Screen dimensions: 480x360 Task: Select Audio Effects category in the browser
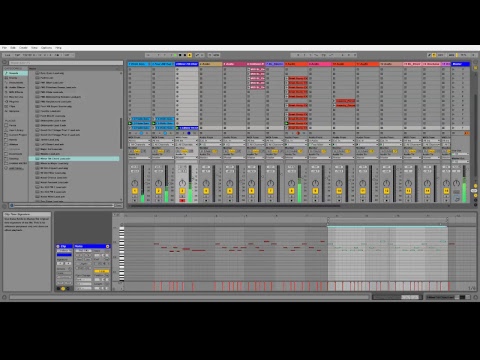click(x=16, y=87)
